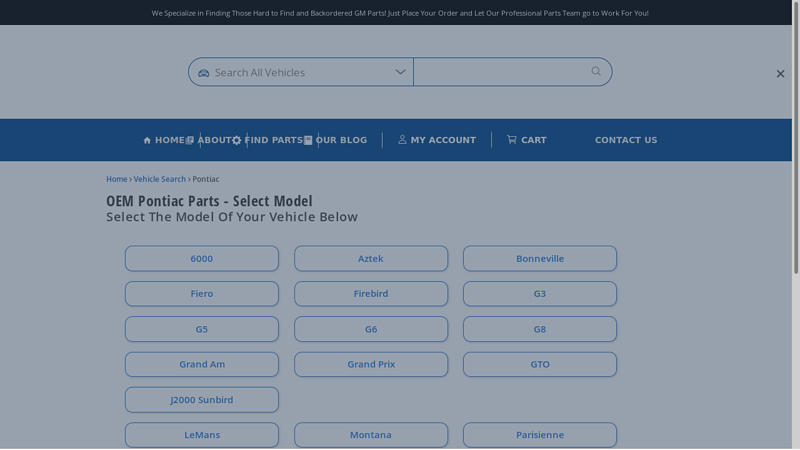This screenshot has height=450, width=800.
Task: Click the gear icon beside Find Parts
Action: click(237, 140)
